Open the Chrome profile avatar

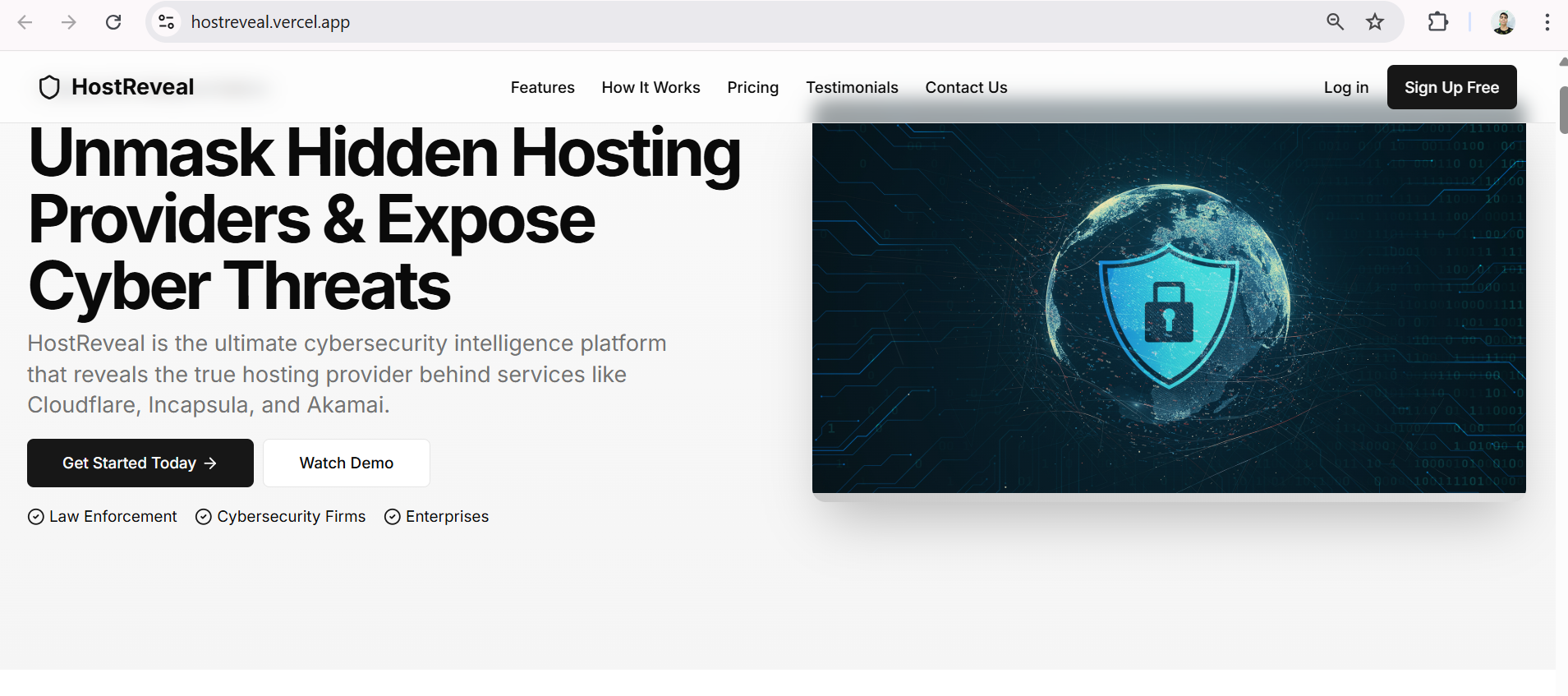tap(1503, 22)
